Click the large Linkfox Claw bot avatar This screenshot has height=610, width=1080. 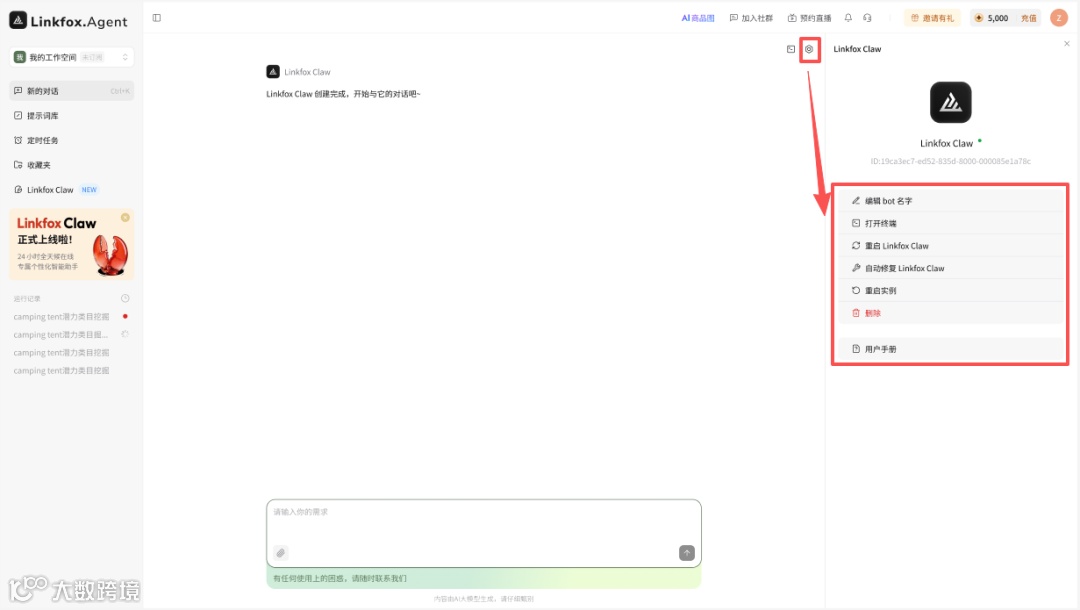coord(951,103)
